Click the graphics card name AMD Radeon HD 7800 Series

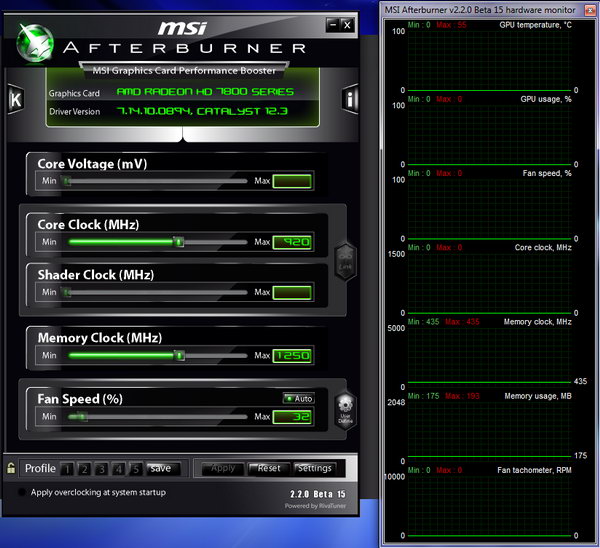pyautogui.click(x=205, y=92)
